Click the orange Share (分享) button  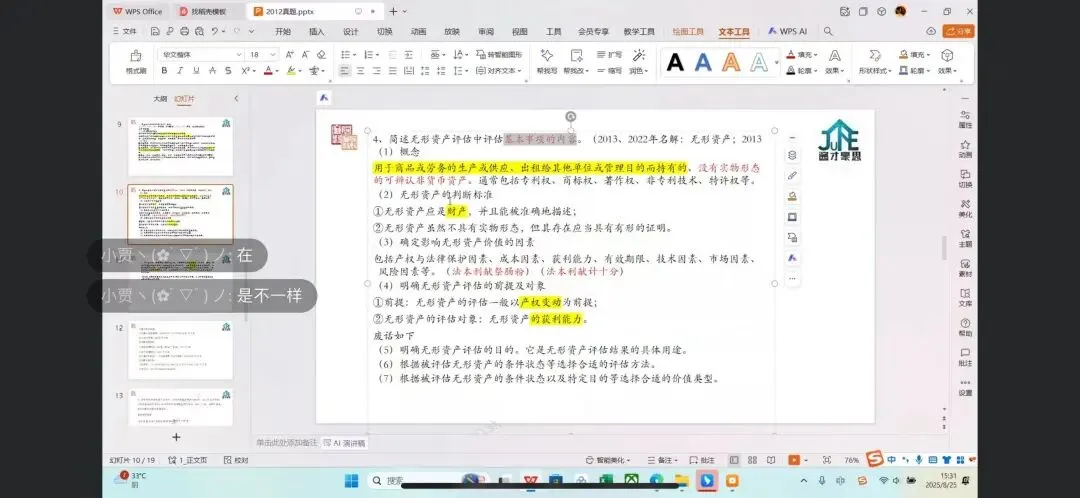[x=958, y=32]
